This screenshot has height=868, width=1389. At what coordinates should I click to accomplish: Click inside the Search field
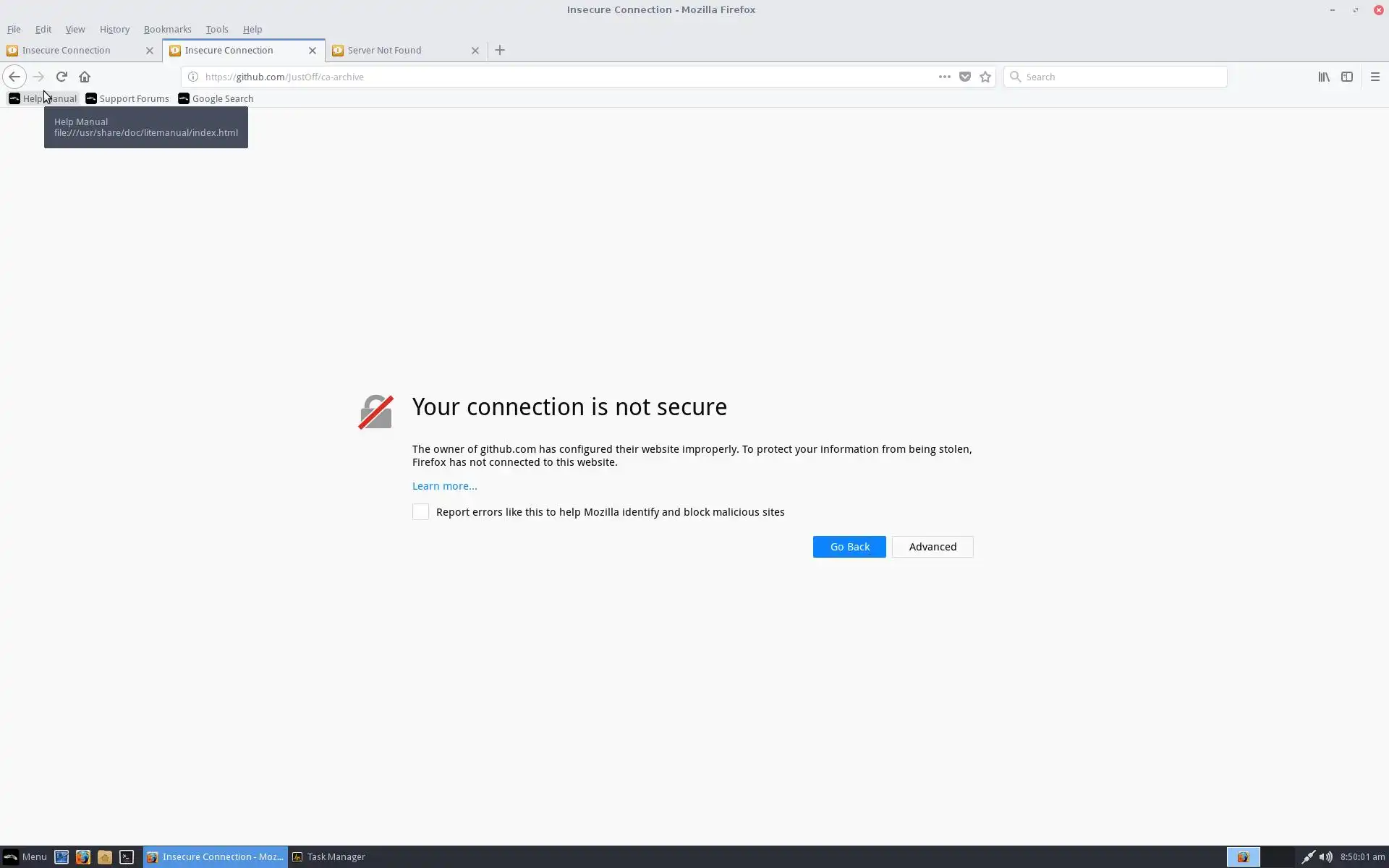coord(1121,77)
